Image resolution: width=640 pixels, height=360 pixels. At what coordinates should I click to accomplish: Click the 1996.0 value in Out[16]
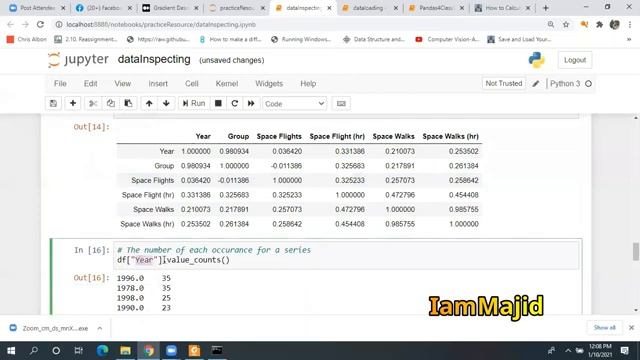pos(130,278)
